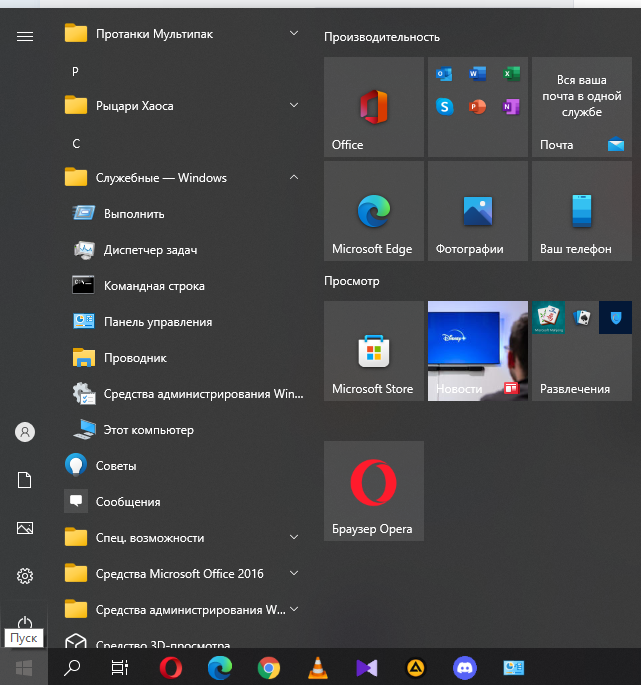Open the Фотографии tile
Viewport: 641px width, 685px height.
478,211
